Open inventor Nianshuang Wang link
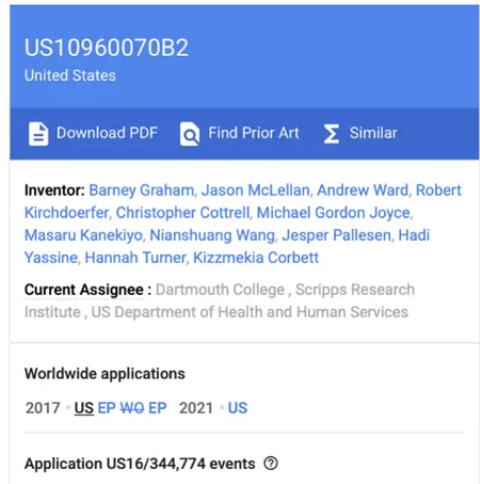Viewport: 480px width, 484px height. pos(212,235)
